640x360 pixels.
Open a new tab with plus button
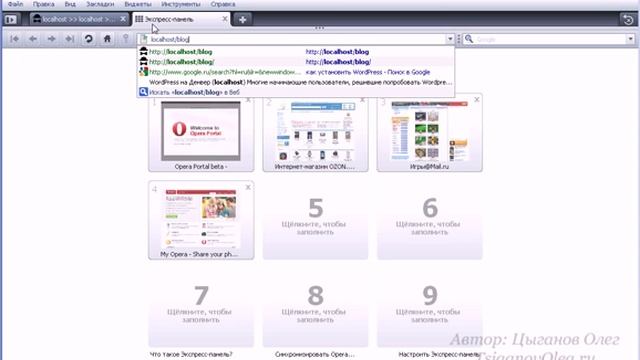coord(242,19)
